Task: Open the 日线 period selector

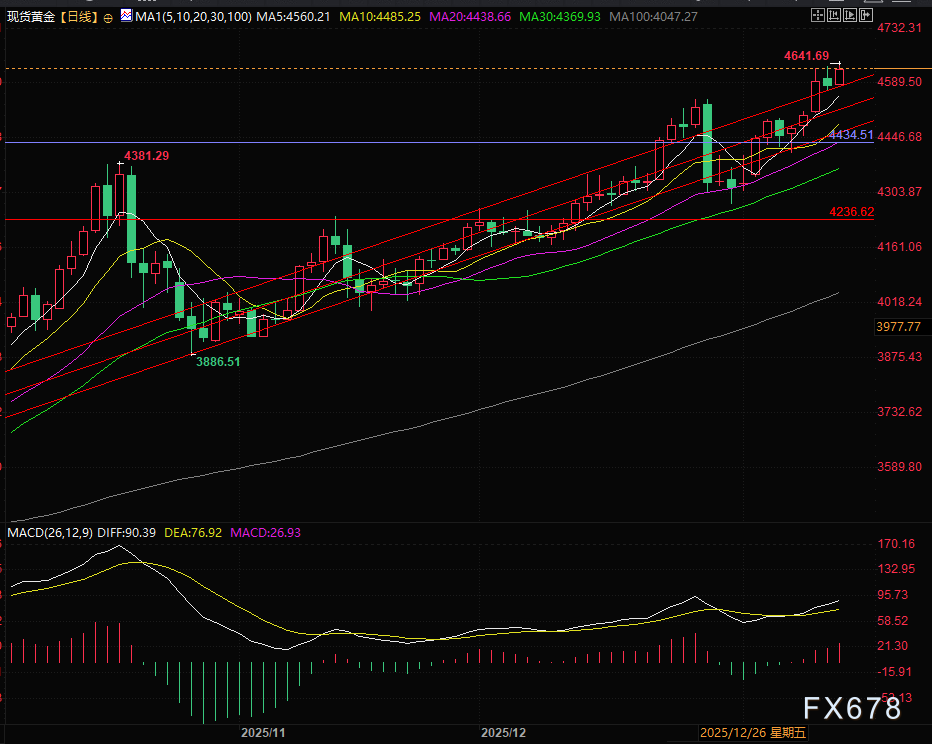Action: (78, 18)
